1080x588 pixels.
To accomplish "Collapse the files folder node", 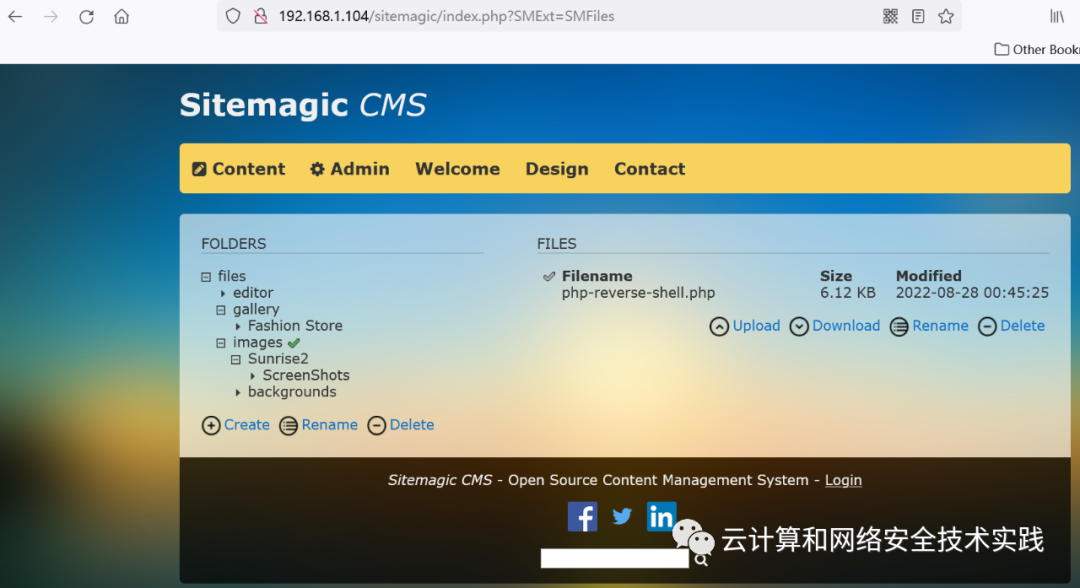I will 206,277.
